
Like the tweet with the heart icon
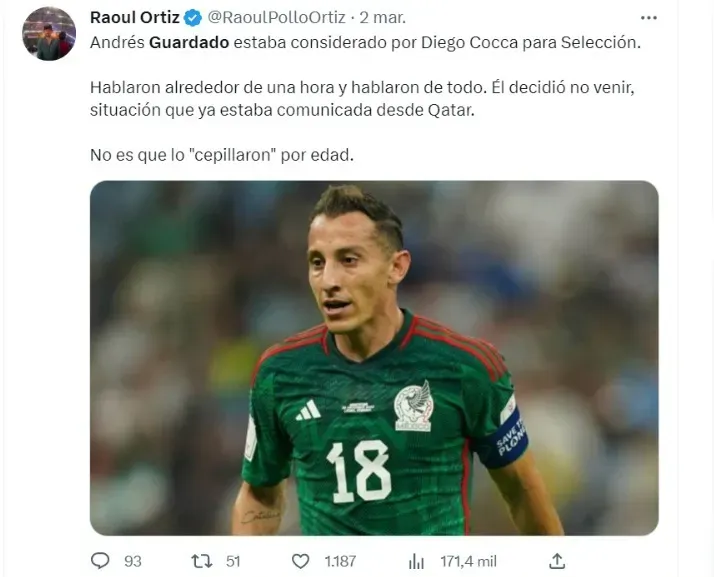tap(301, 561)
